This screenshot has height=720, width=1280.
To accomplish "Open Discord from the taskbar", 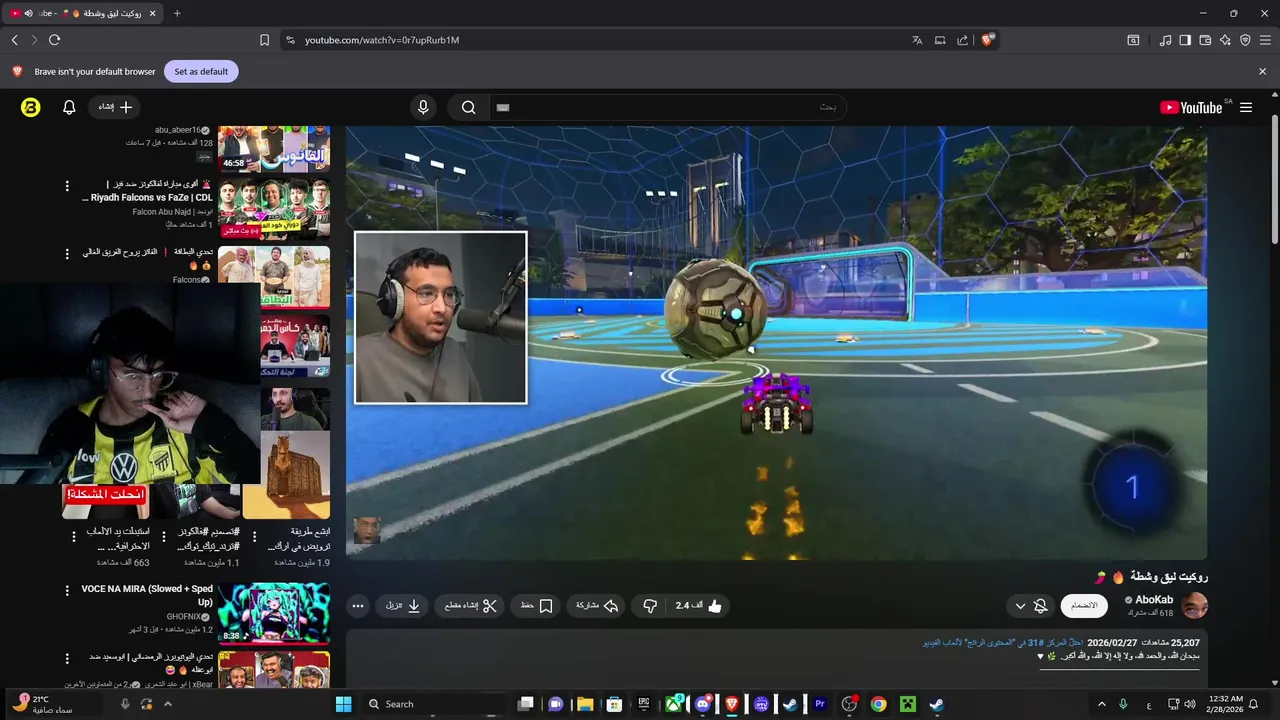I will point(704,704).
